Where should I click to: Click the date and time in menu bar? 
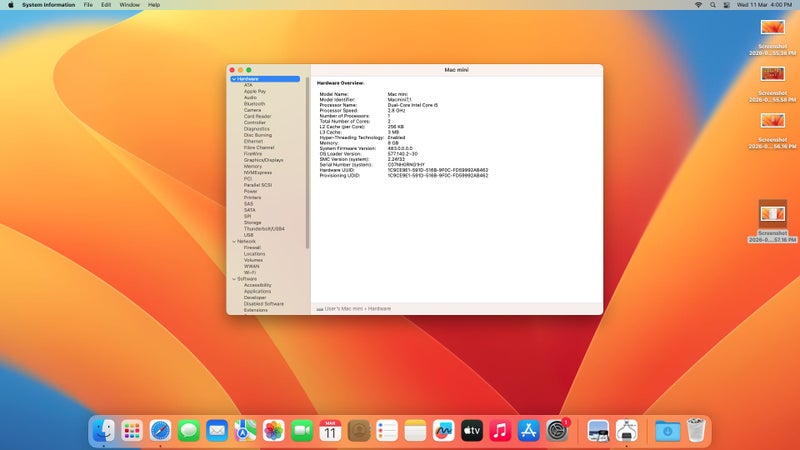tap(764, 5)
